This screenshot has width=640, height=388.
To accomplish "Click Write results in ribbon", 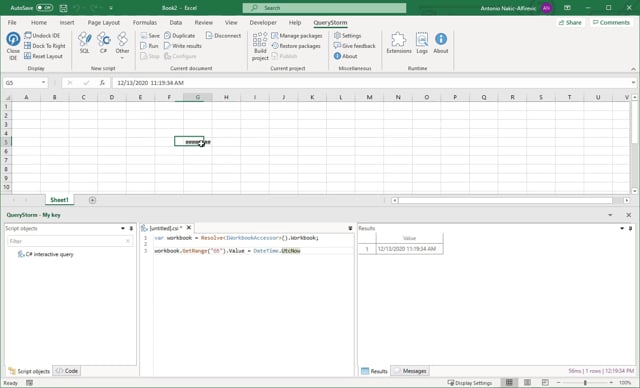I will pyautogui.click(x=183, y=46).
